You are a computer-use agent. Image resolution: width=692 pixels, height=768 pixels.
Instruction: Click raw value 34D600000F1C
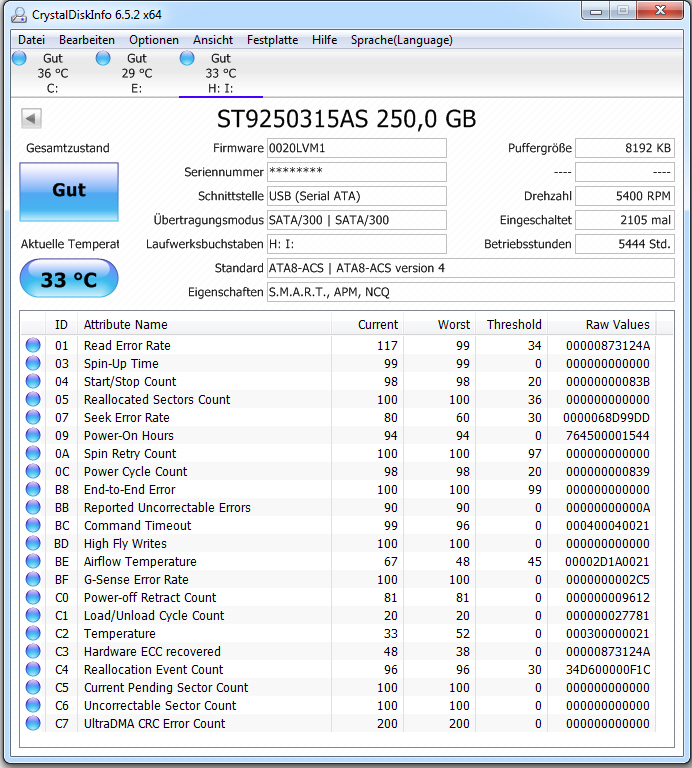coord(608,670)
